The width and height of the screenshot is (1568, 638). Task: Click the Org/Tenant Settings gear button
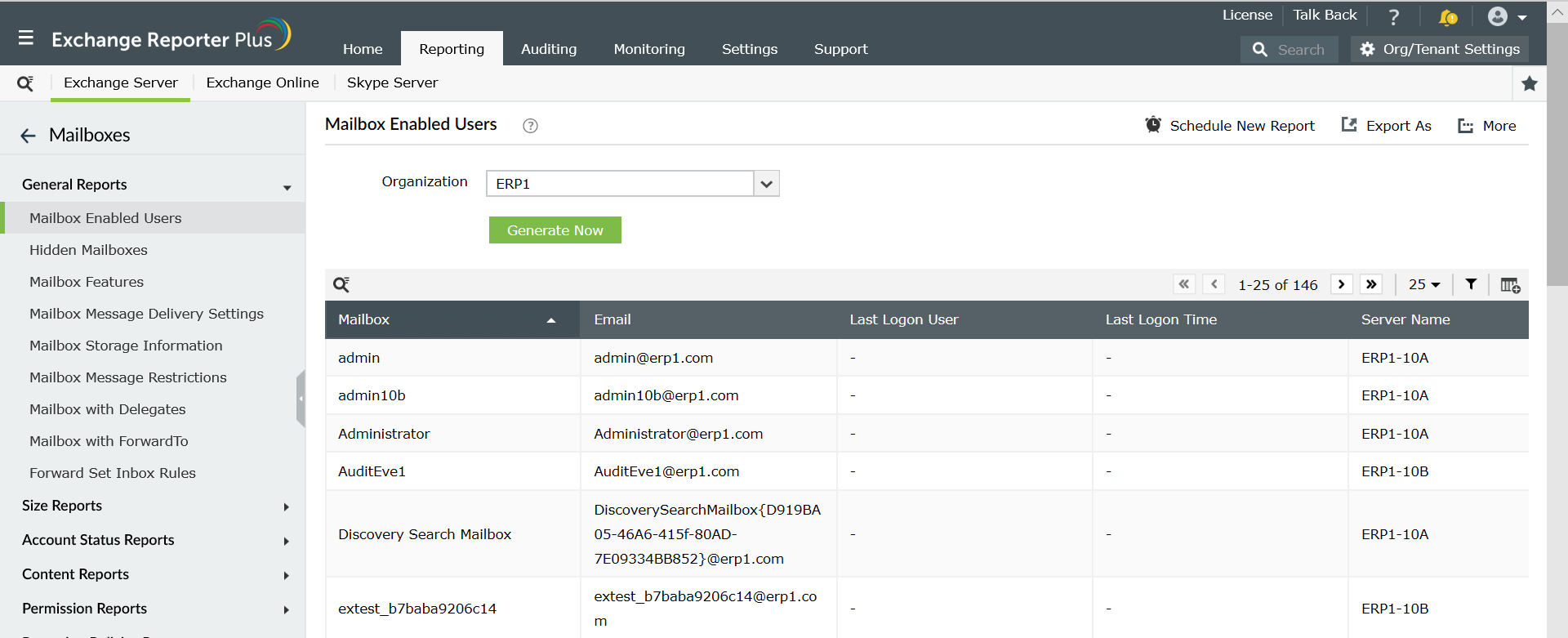click(x=1440, y=49)
